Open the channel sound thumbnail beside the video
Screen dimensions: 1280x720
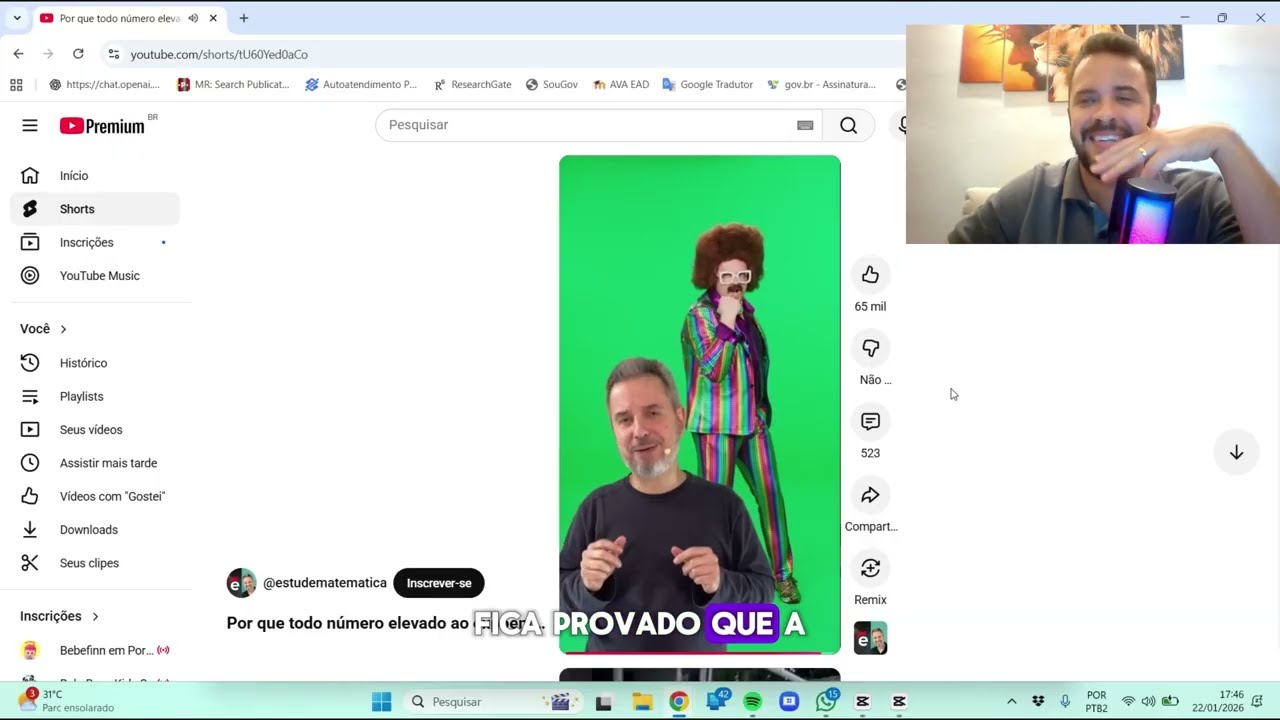[x=870, y=638]
